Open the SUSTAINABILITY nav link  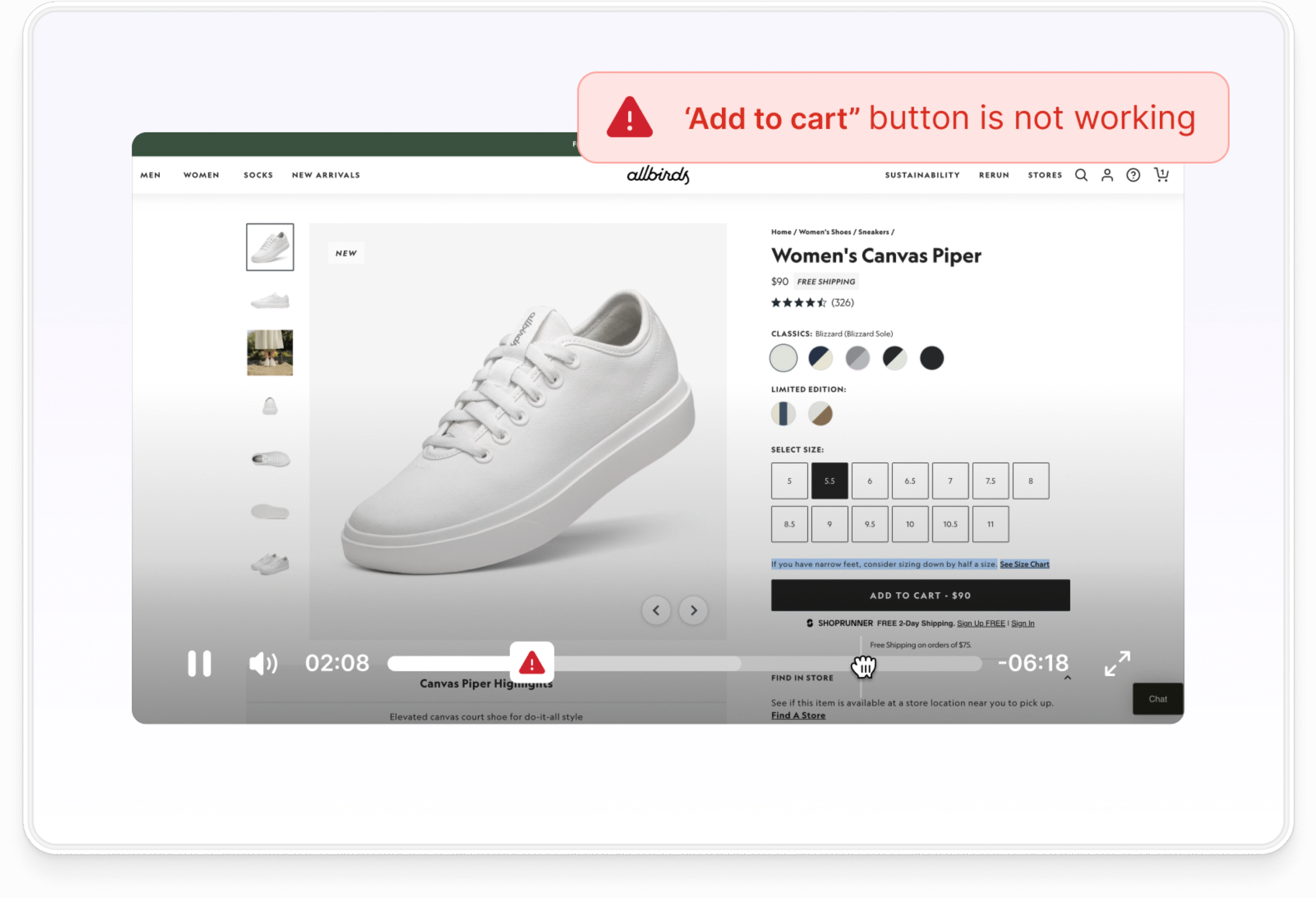[922, 175]
